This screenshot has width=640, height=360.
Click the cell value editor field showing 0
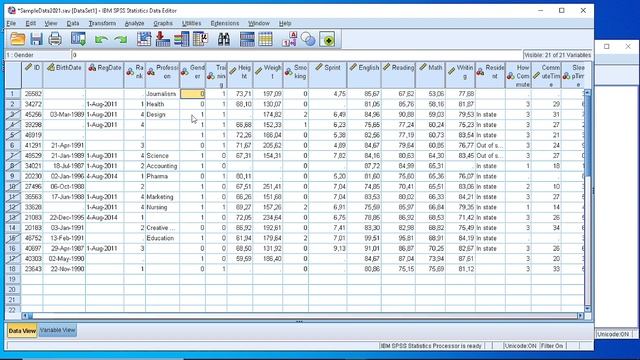(x=297, y=55)
